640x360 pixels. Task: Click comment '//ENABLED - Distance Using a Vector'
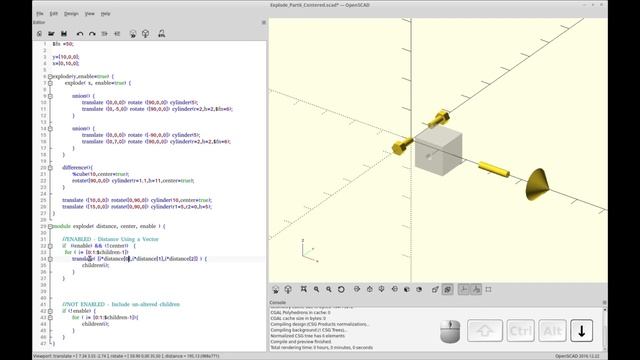(x=110, y=239)
